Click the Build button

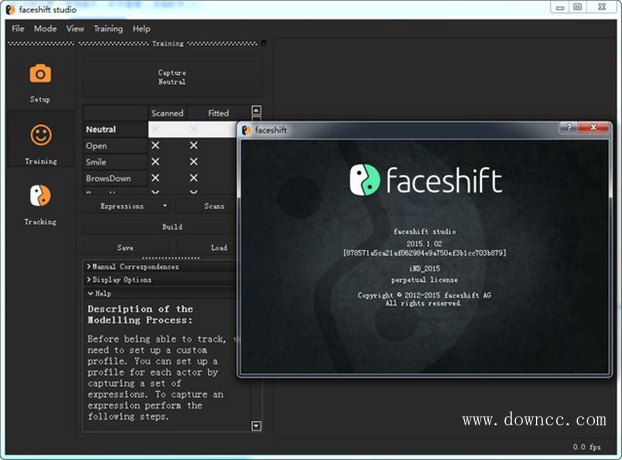pos(172,227)
